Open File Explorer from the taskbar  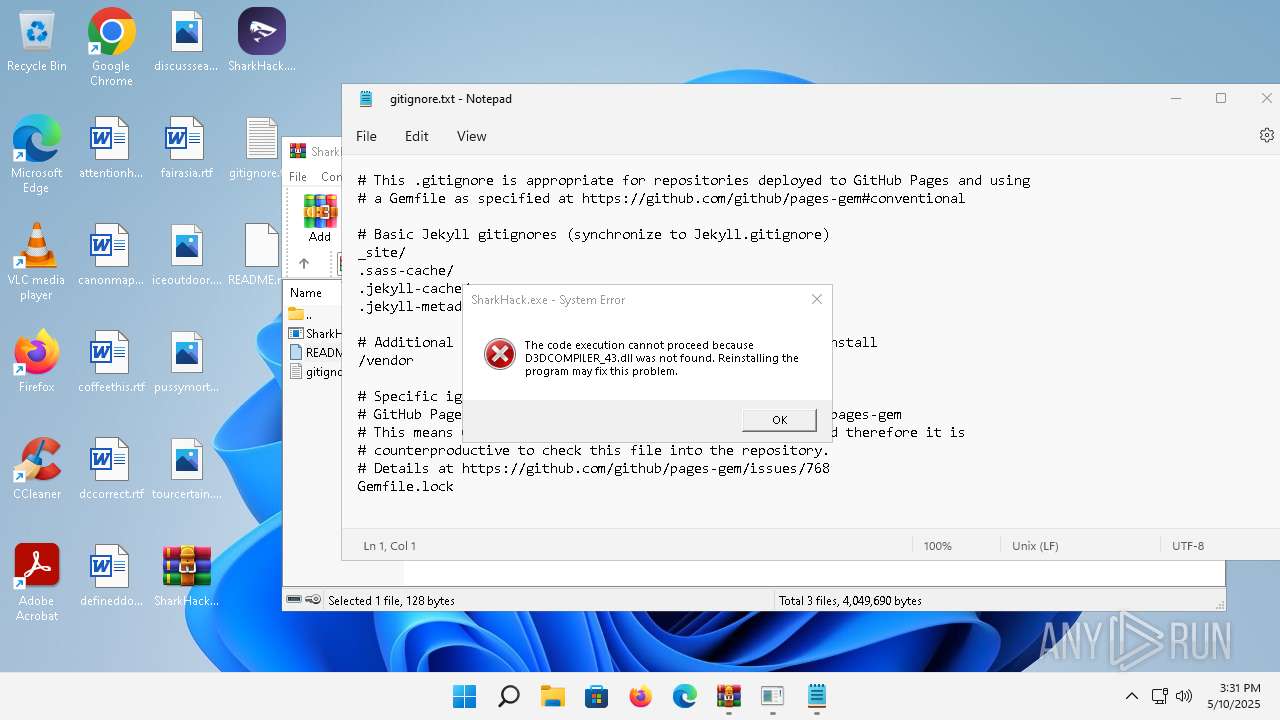[553, 696]
